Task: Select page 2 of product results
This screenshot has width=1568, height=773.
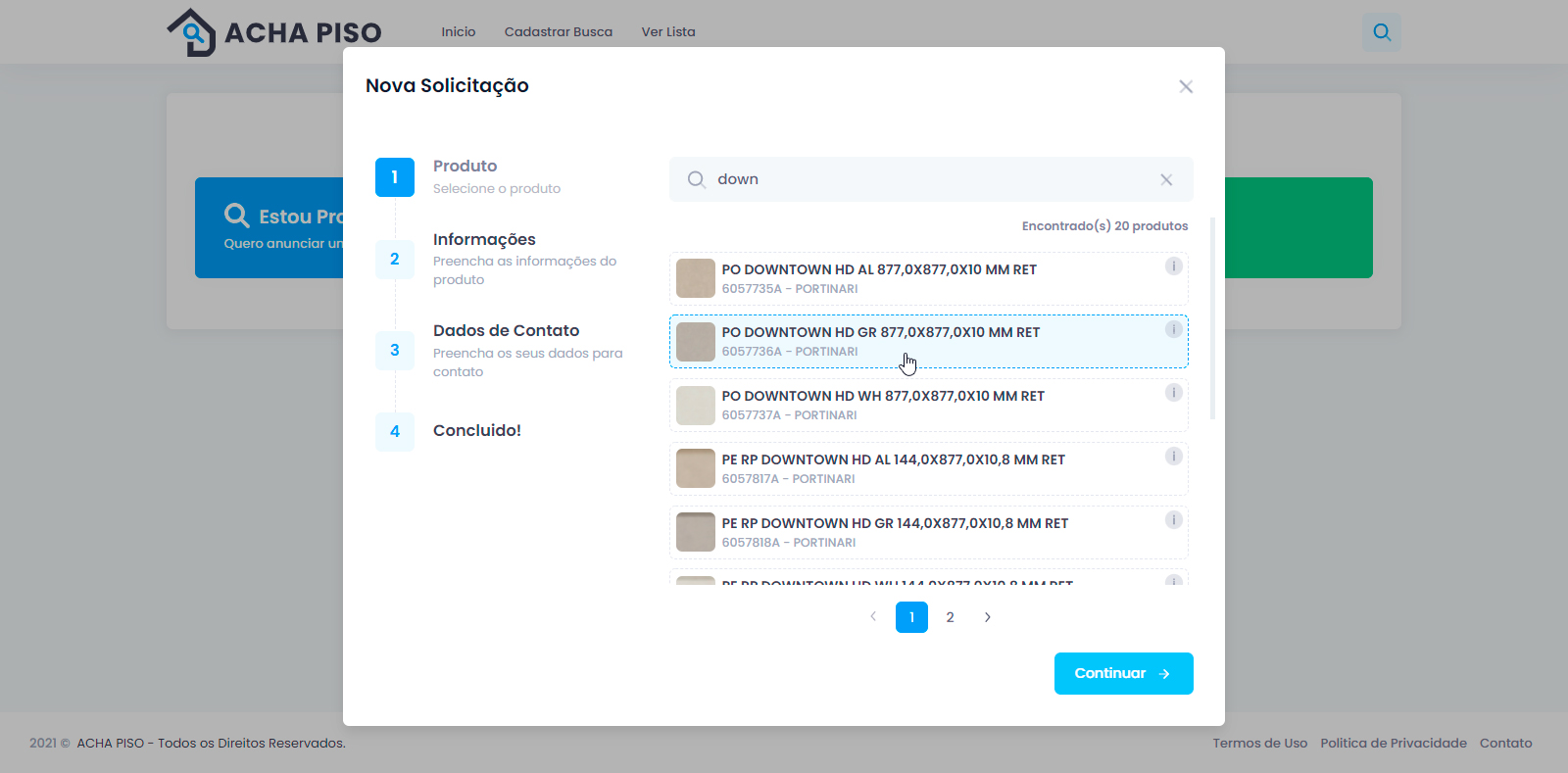Action: [x=950, y=617]
